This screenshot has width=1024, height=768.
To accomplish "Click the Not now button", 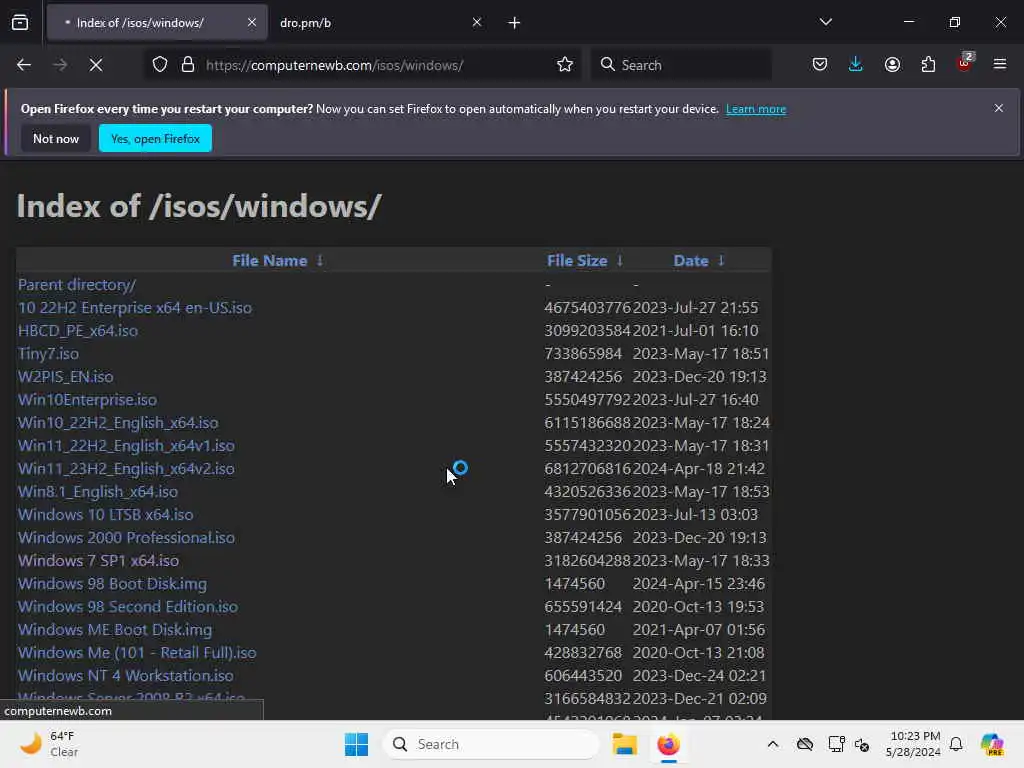I will [56, 138].
